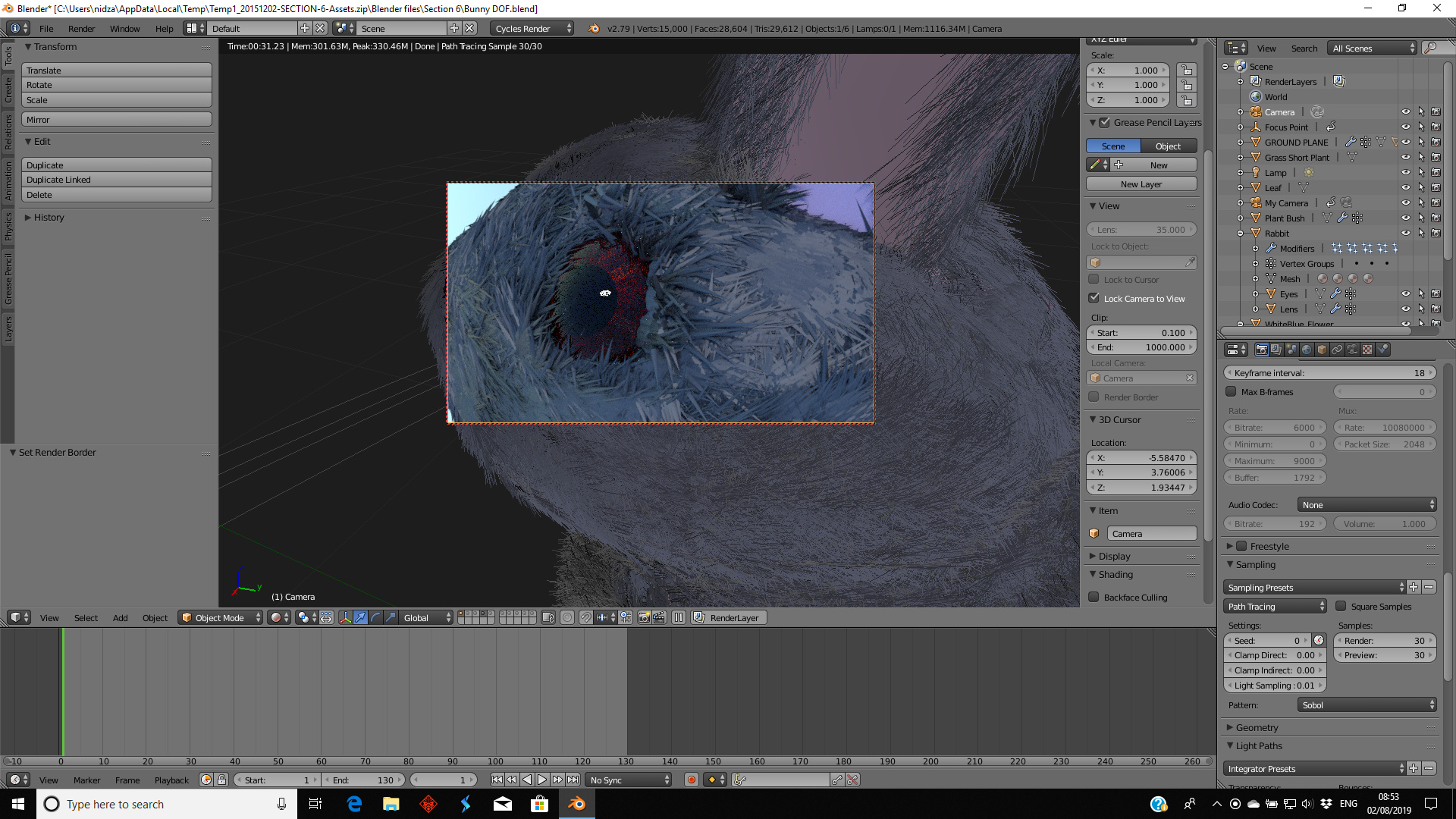The image size is (1456, 819).
Task: Jump to the timeline end frame
Action: tap(573, 780)
